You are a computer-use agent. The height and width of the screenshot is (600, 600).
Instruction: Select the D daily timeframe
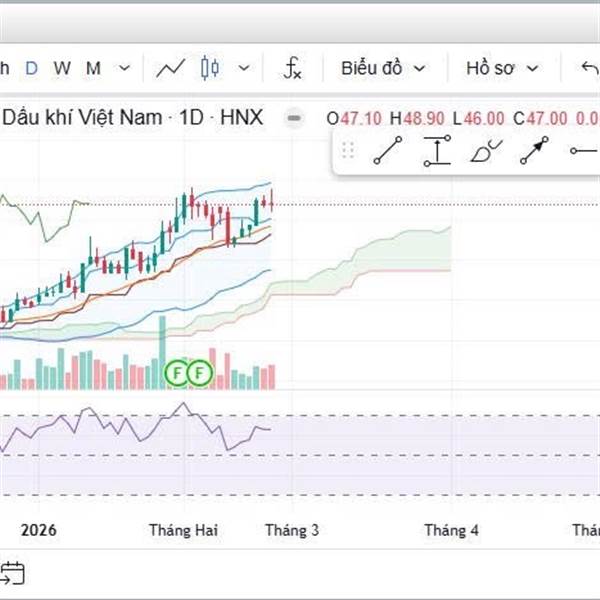pyautogui.click(x=31, y=68)
